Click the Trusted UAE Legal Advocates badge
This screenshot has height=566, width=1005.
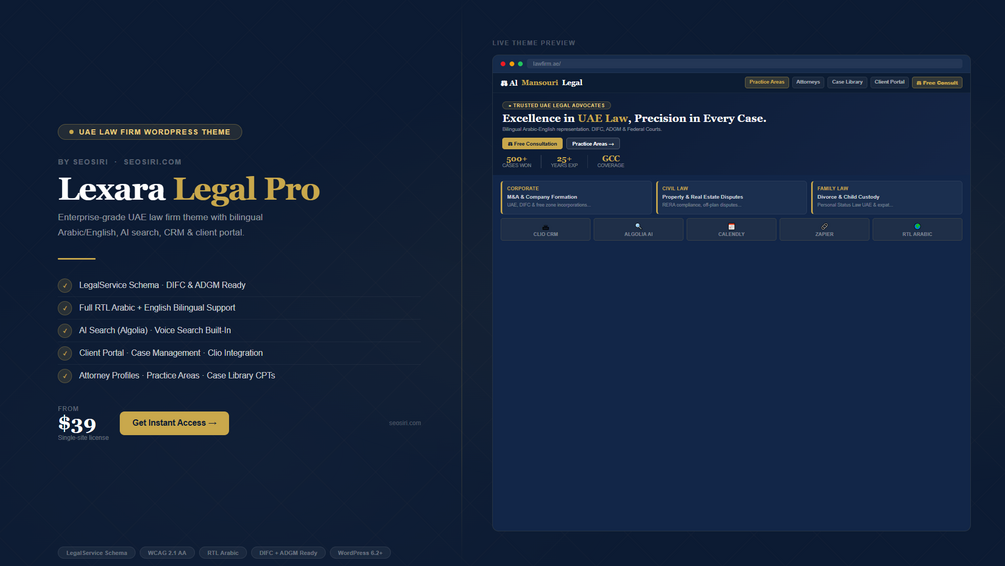point(556,105)
